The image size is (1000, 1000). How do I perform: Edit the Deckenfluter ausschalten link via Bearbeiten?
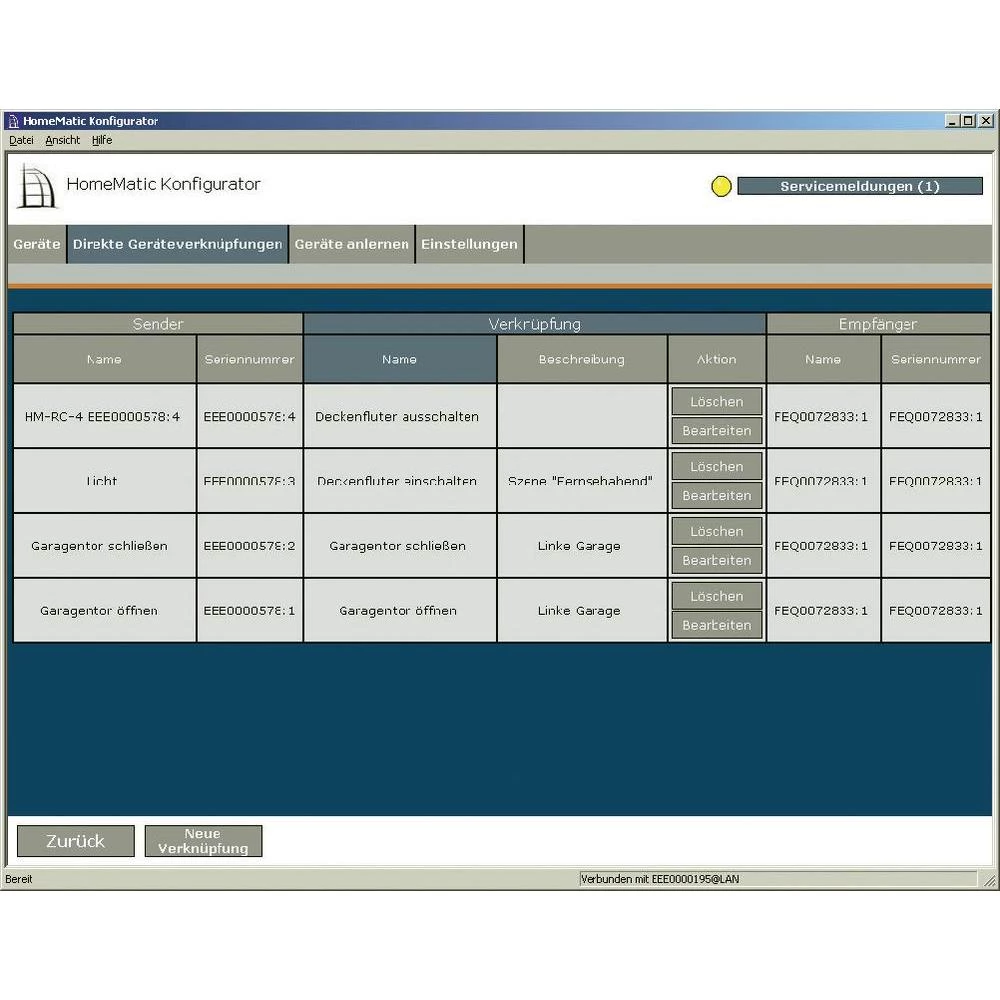click(x=716, y=431)
